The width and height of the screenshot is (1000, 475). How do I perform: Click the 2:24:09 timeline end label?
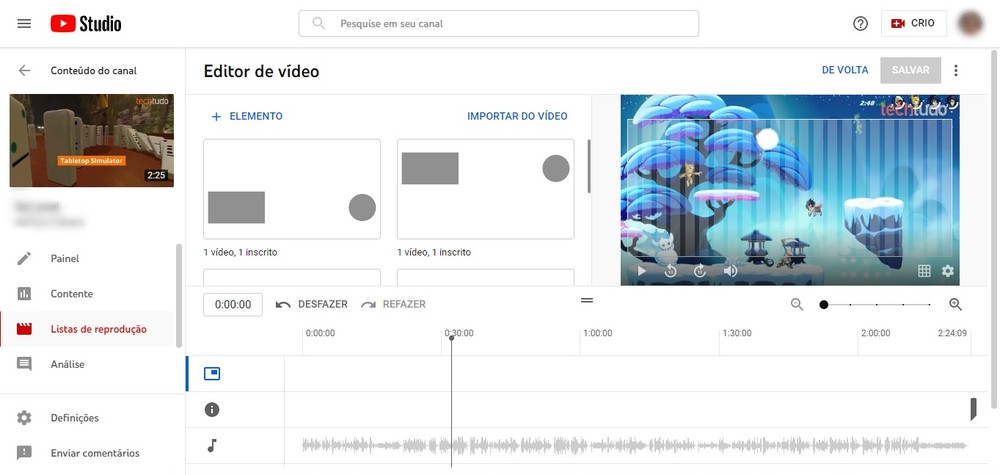pyautogui.click(x=952, y=333)
